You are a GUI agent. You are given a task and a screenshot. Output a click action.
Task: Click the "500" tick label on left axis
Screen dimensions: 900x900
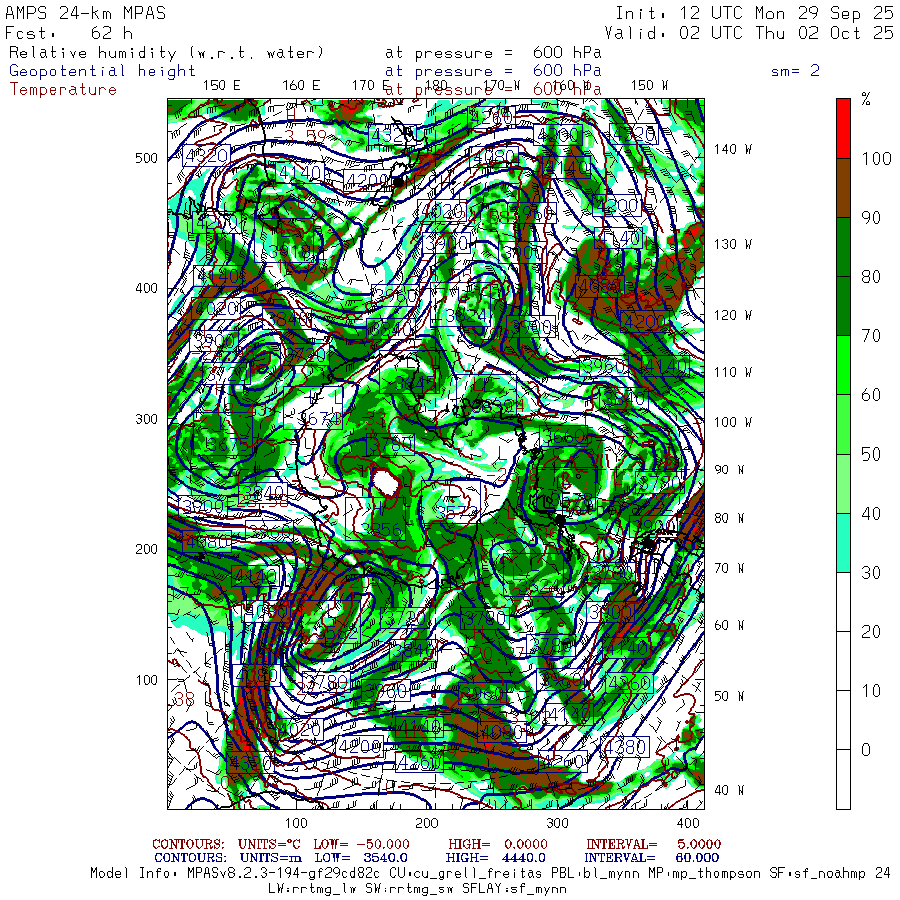[x=147, y=158]
